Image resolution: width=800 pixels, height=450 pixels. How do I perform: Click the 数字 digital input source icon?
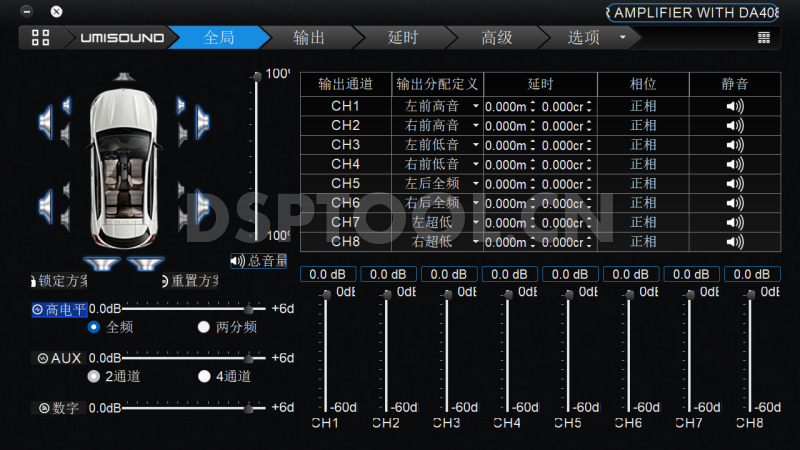click(x=44, y=408)
